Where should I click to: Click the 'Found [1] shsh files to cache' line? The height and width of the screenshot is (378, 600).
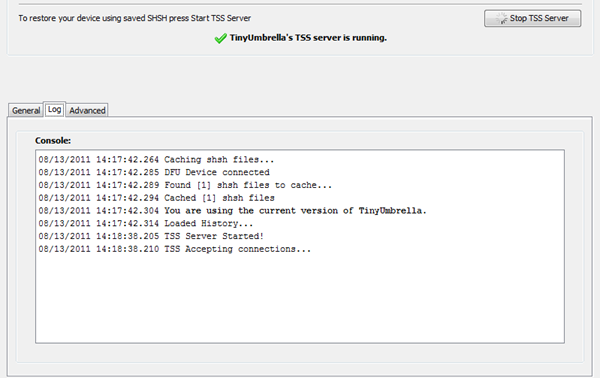pos(185,185)
